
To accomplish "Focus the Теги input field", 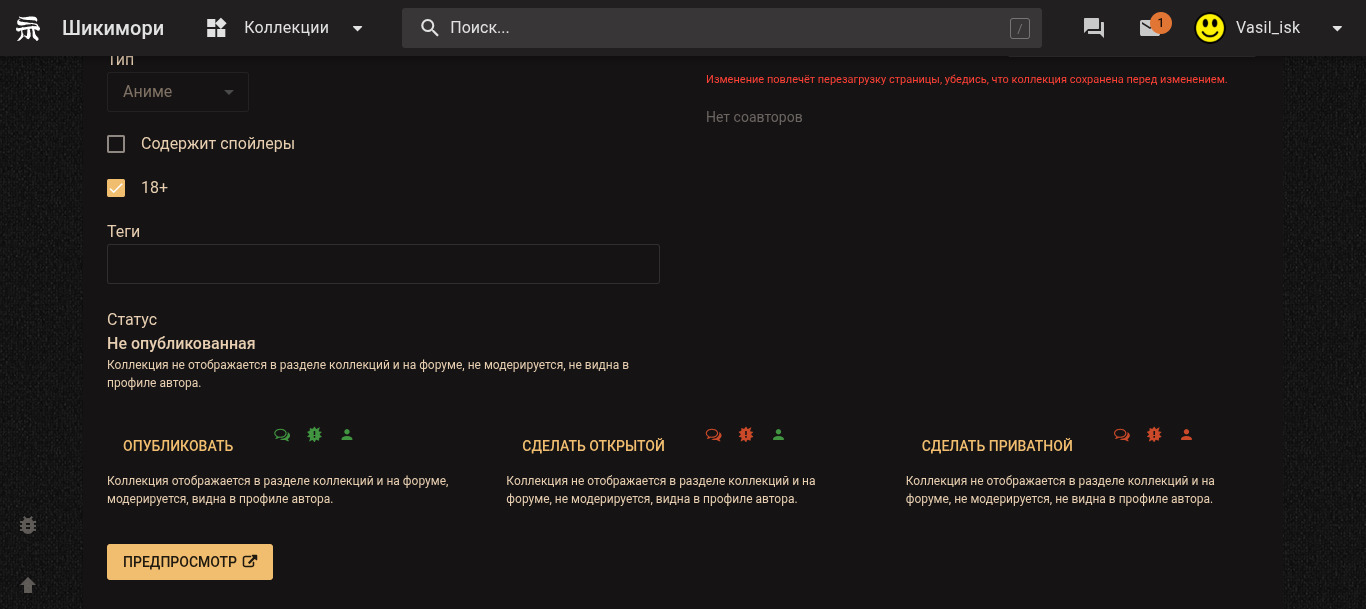I will click(383, 264).
